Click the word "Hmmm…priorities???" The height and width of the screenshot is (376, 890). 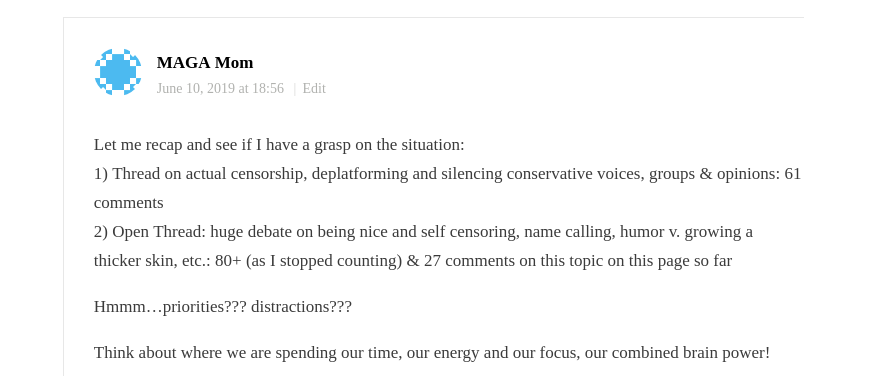click(x=170, y=307)
